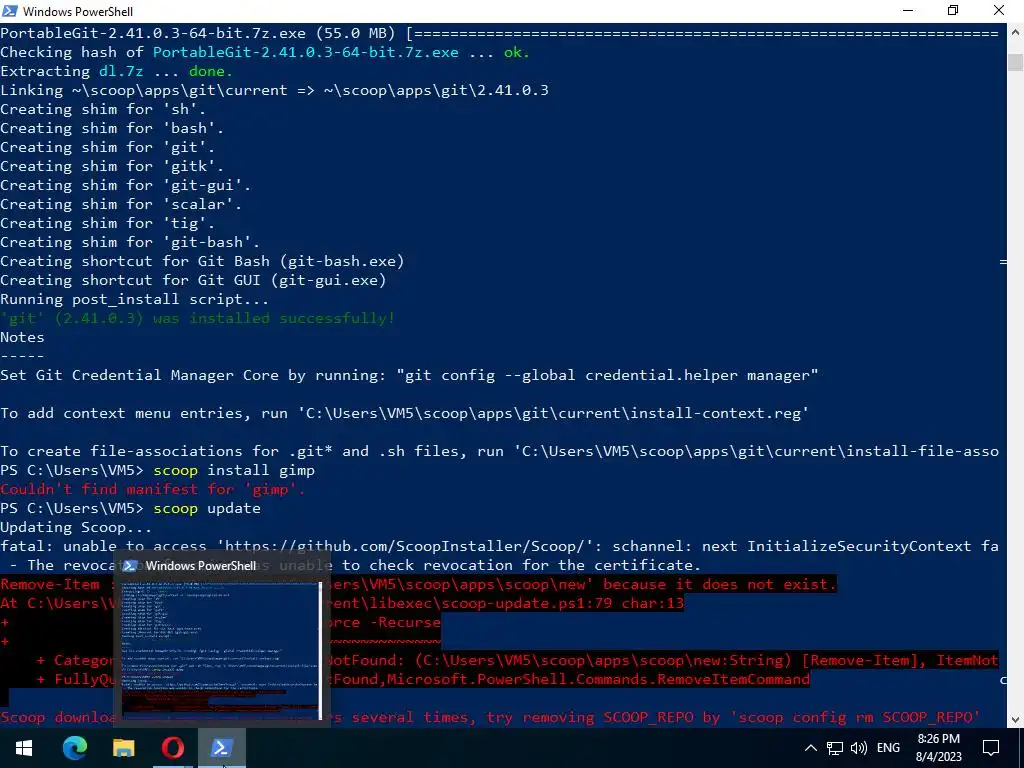
Task: Show hidden system tray icons
Action: (810, 748)
